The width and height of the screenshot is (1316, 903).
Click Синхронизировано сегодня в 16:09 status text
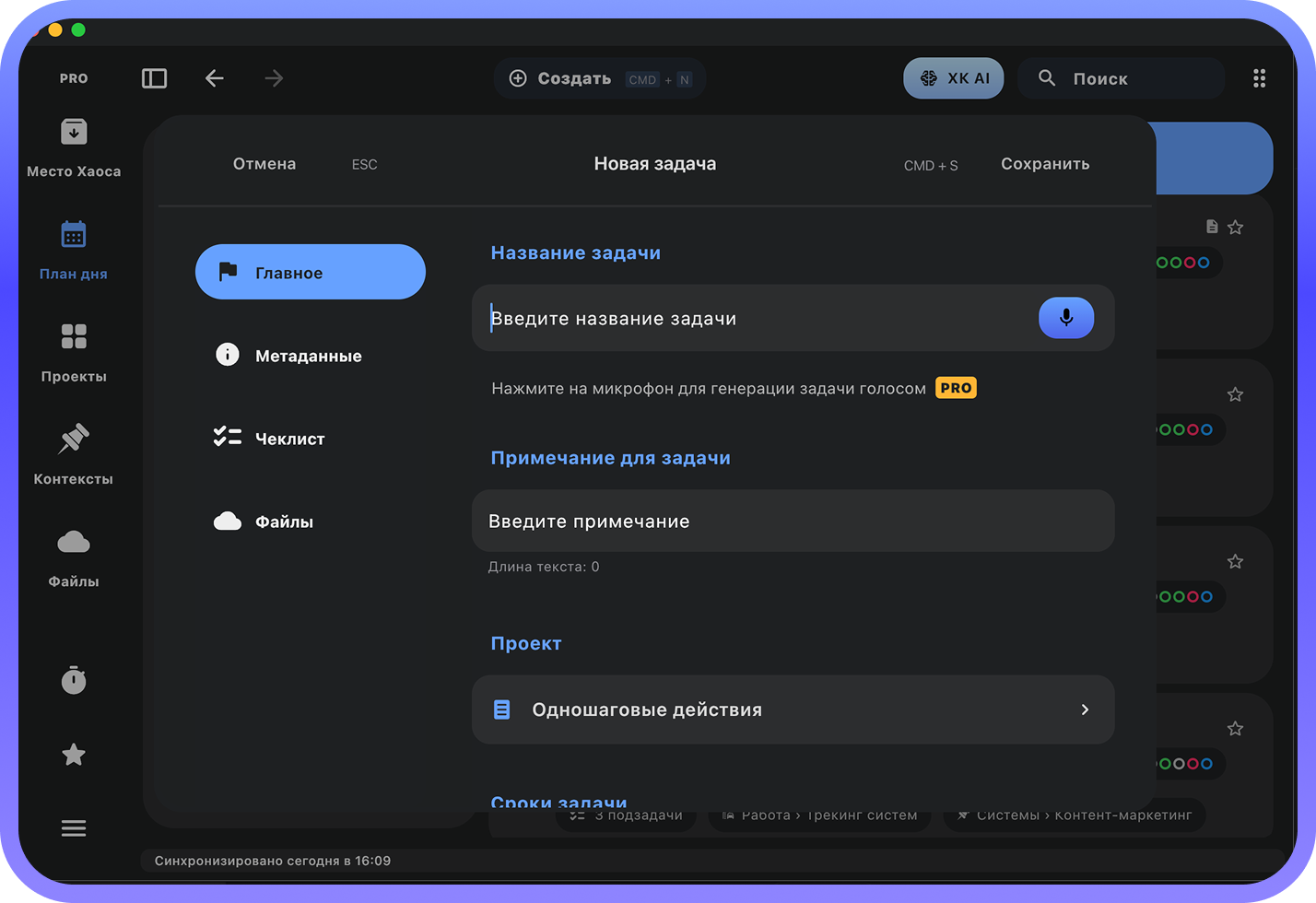pyautogui.click(x=273, y=861)
